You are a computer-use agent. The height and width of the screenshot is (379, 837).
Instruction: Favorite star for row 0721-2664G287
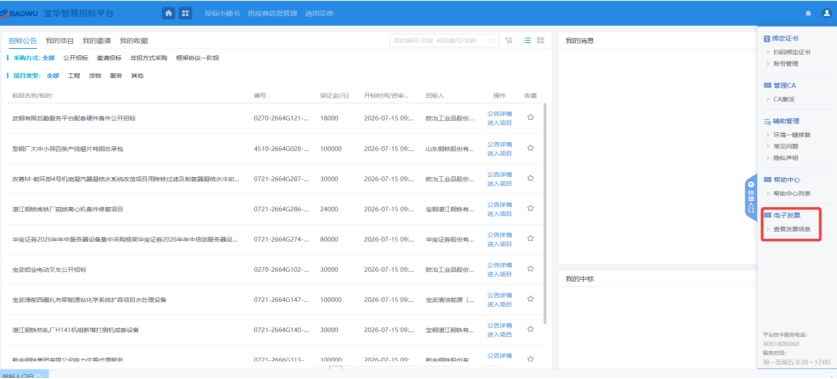pyautogui.click(x=530, y=178)
